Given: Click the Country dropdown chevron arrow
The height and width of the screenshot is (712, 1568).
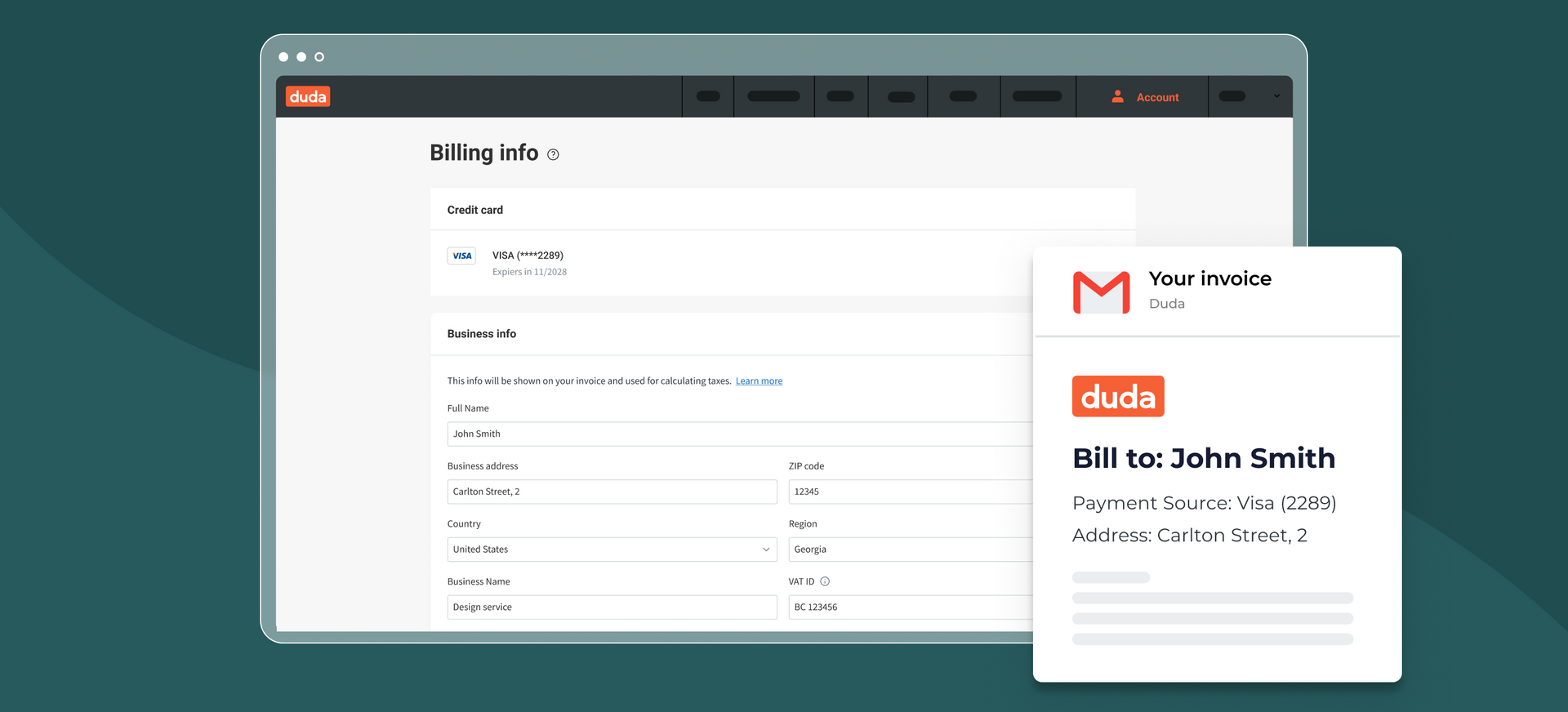Looking at the screenshot, I should click(x=766, y=550).
